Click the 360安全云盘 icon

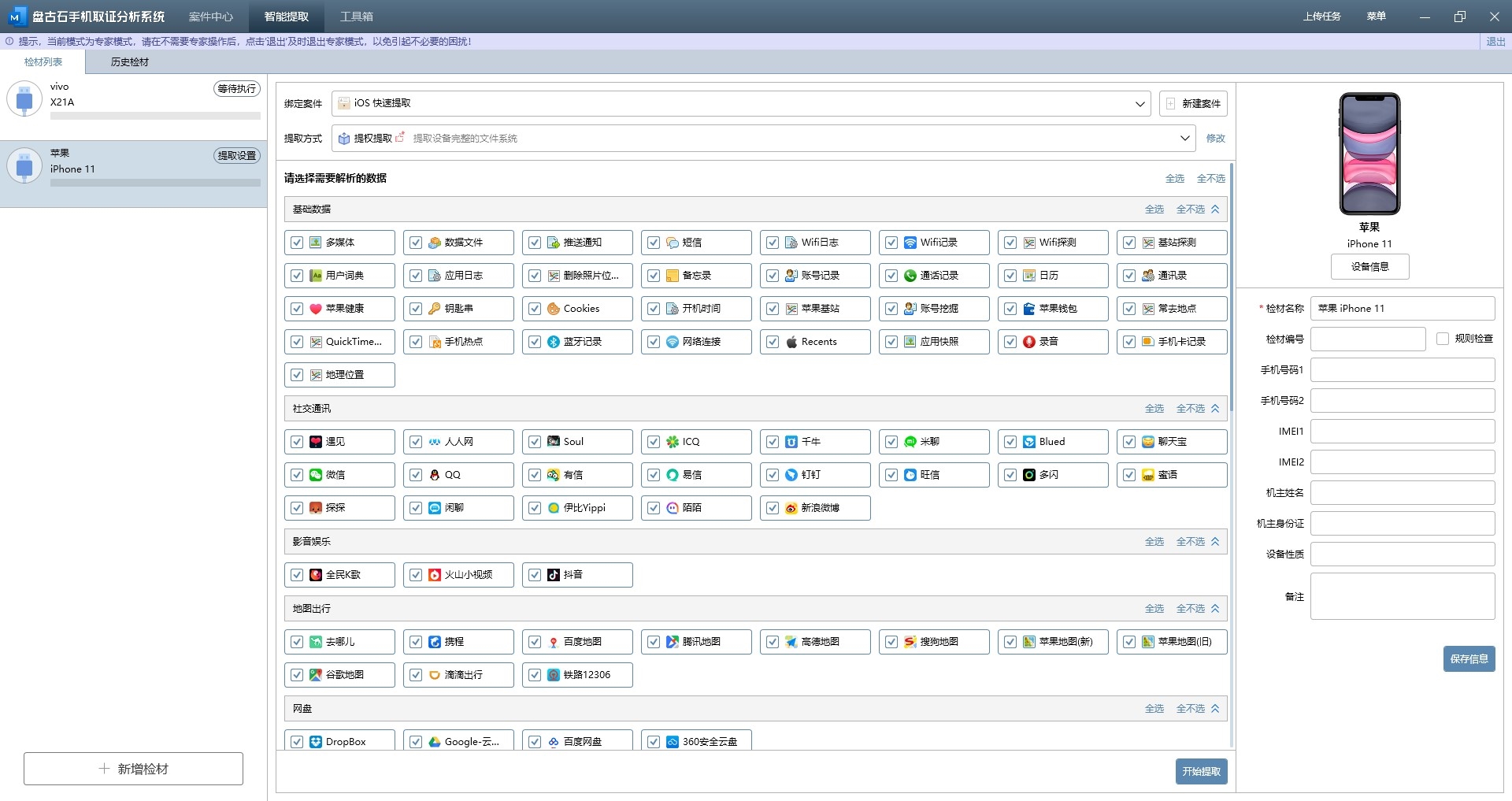pyautogui.click(x=673, y=742)
